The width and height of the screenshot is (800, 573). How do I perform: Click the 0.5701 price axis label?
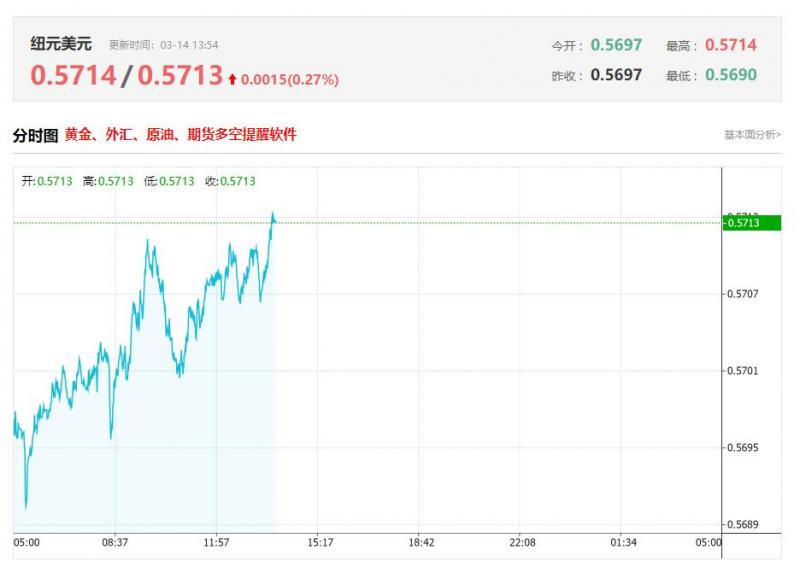pyautogui.click(x=742, y=371)
